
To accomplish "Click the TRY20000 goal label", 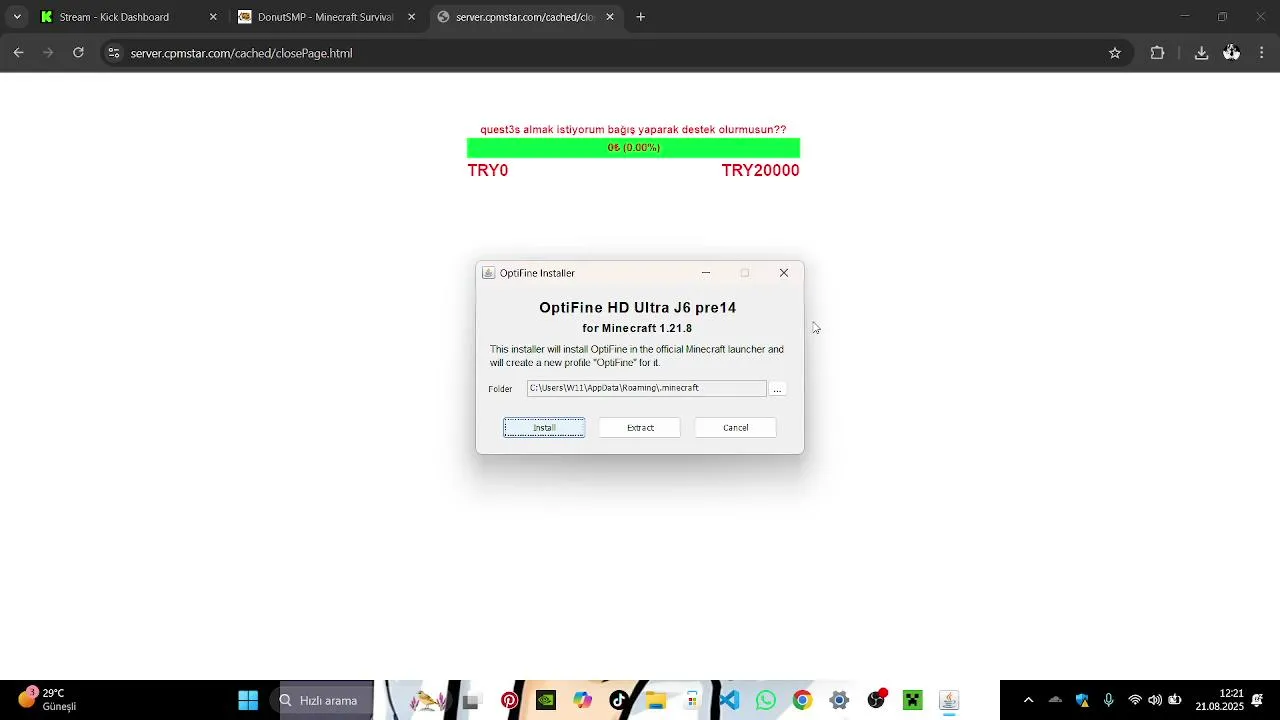I will 760,171.
